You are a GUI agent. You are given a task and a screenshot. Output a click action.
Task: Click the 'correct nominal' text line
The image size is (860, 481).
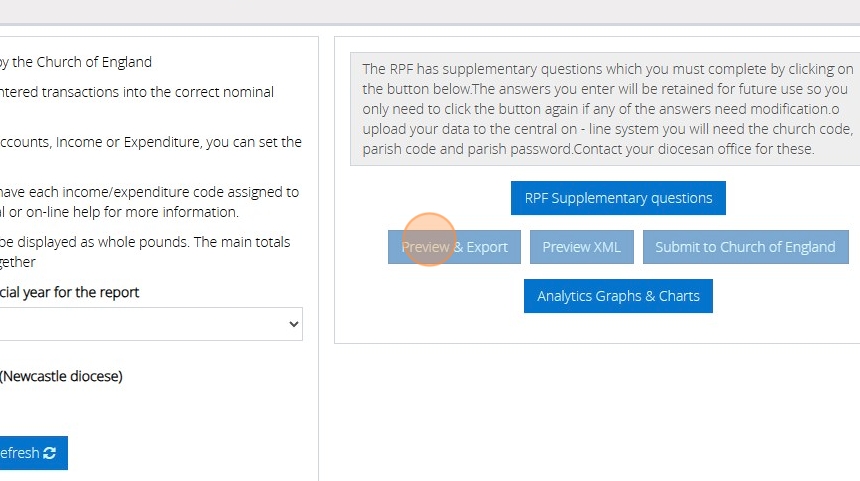[x=137, y=92]
